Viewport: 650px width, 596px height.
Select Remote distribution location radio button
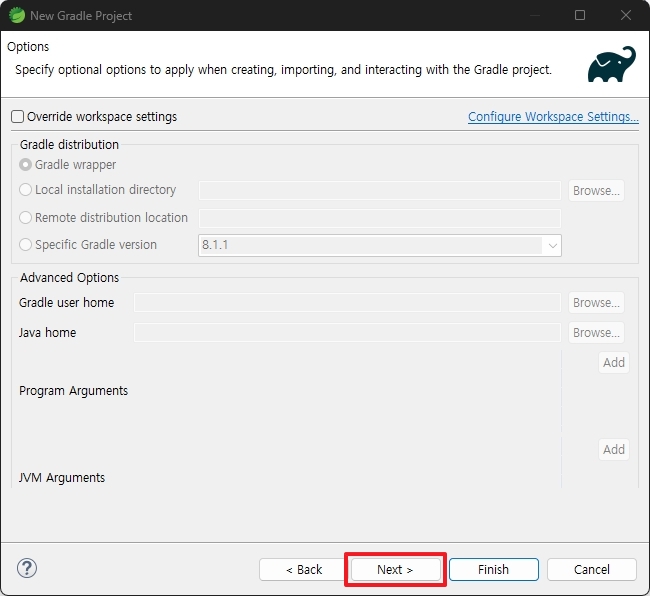[25, 218]
